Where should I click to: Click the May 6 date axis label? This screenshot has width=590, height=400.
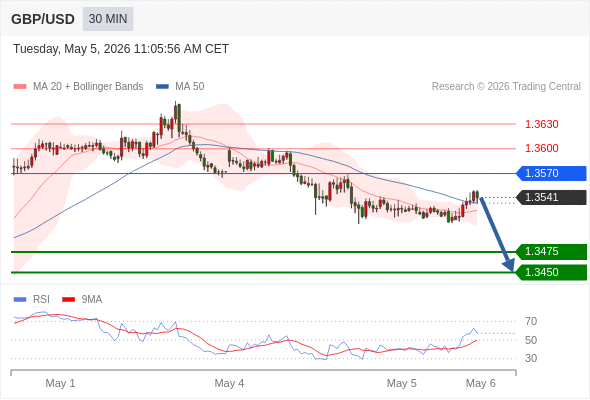pyautogui.click(x=481, y=383)
